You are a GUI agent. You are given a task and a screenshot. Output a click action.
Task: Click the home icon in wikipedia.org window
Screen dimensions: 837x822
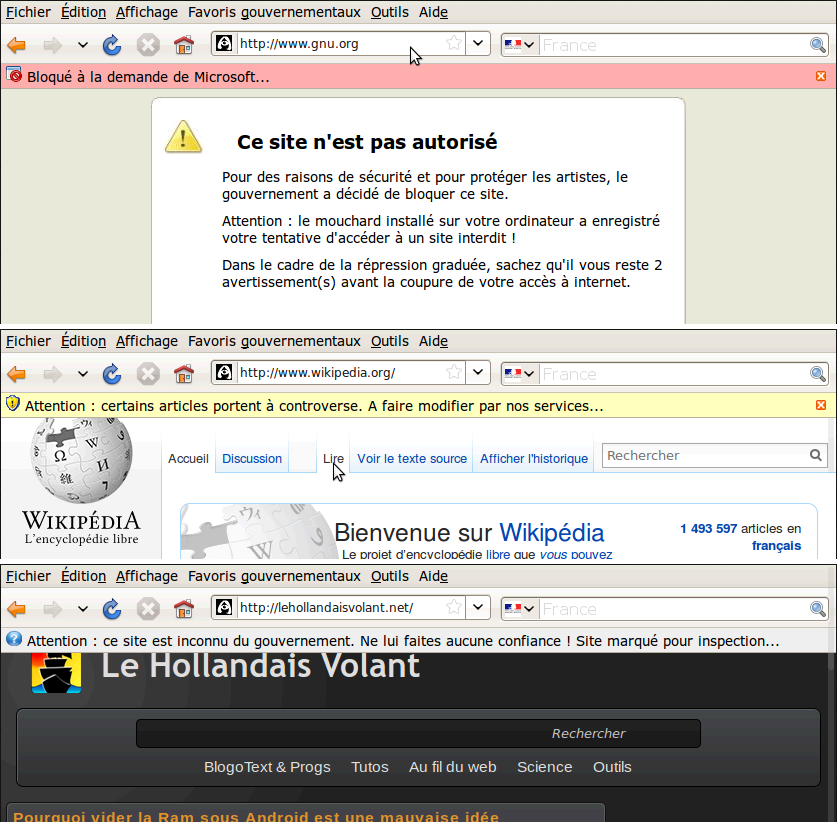184,374
